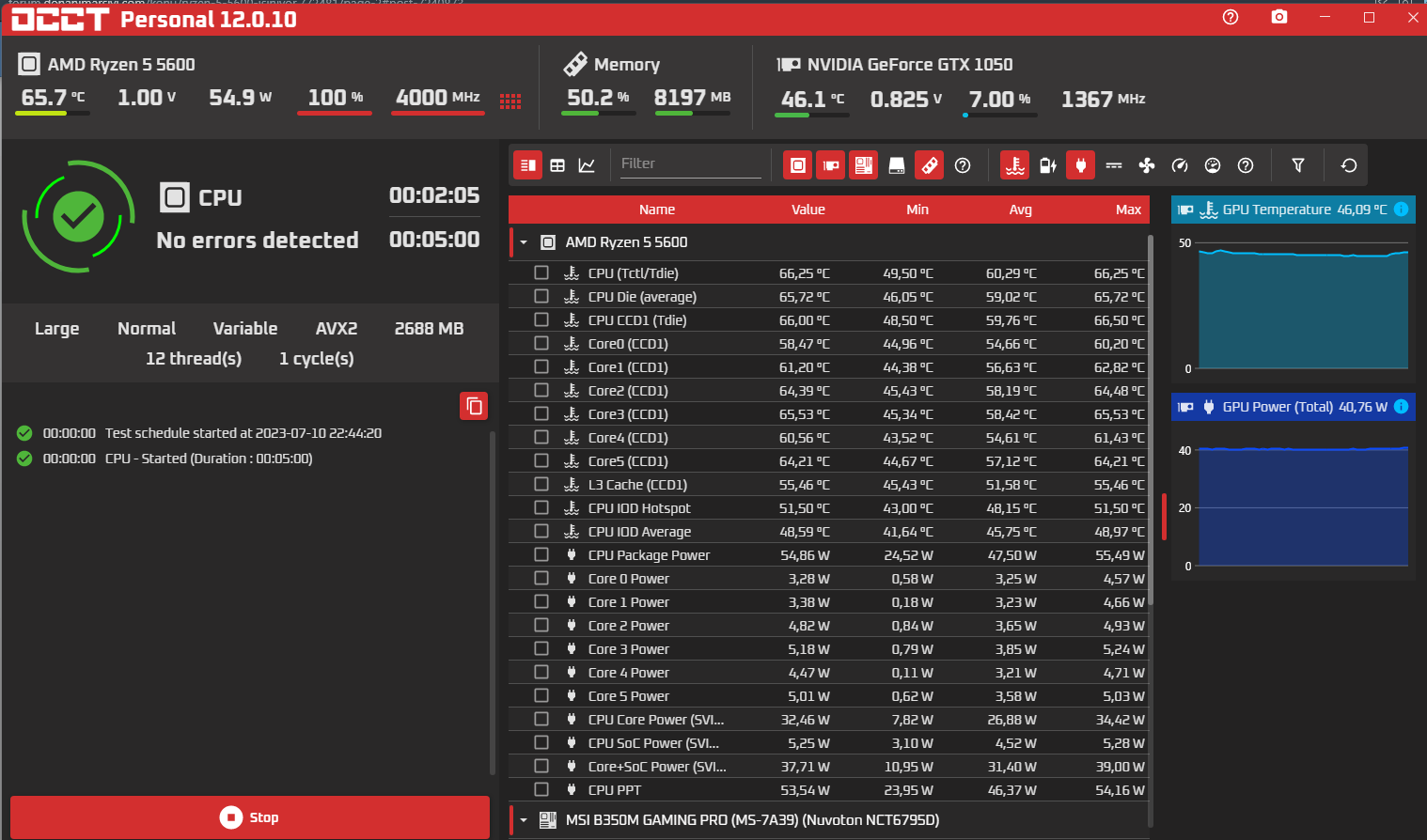Toggle battery sensor type filter
This screenshot has height=840, width=1427.
coord(1048,165)
